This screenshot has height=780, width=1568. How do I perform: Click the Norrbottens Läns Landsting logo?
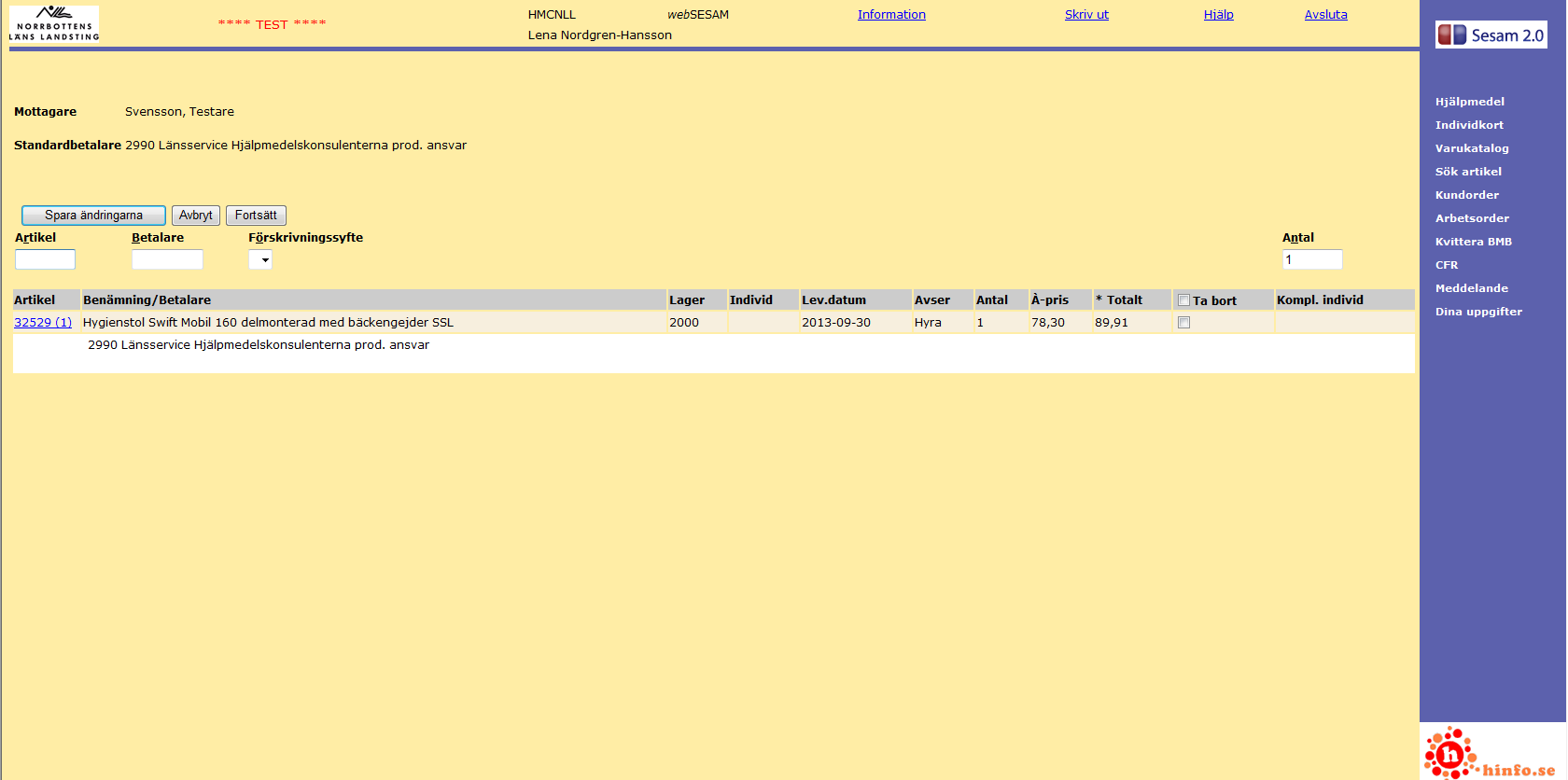click(54, 23)
